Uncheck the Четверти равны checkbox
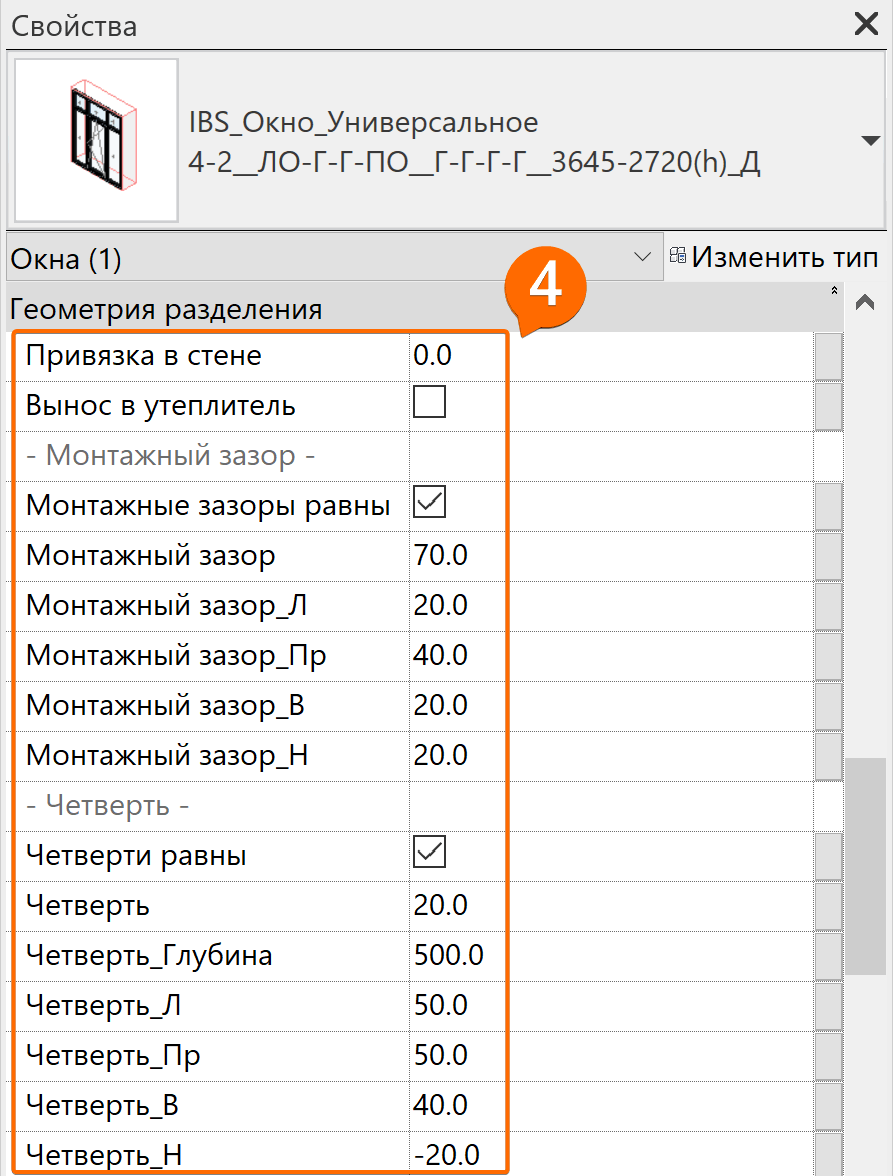893x1176 pixels. (x=430, y=852)
